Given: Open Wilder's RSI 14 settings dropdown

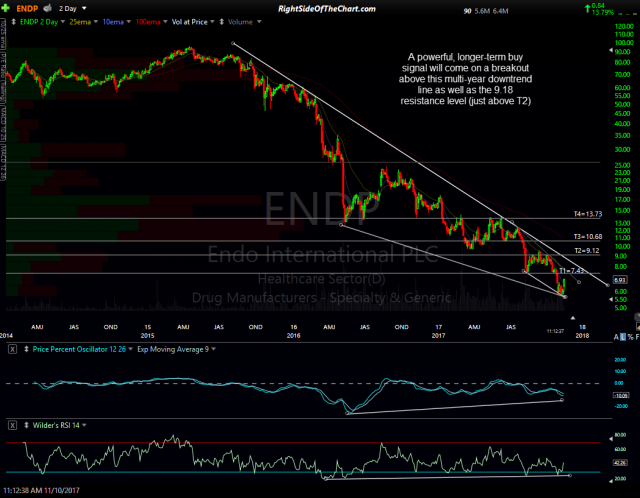Looking at the screenshot, I should [x=84, y=425].
